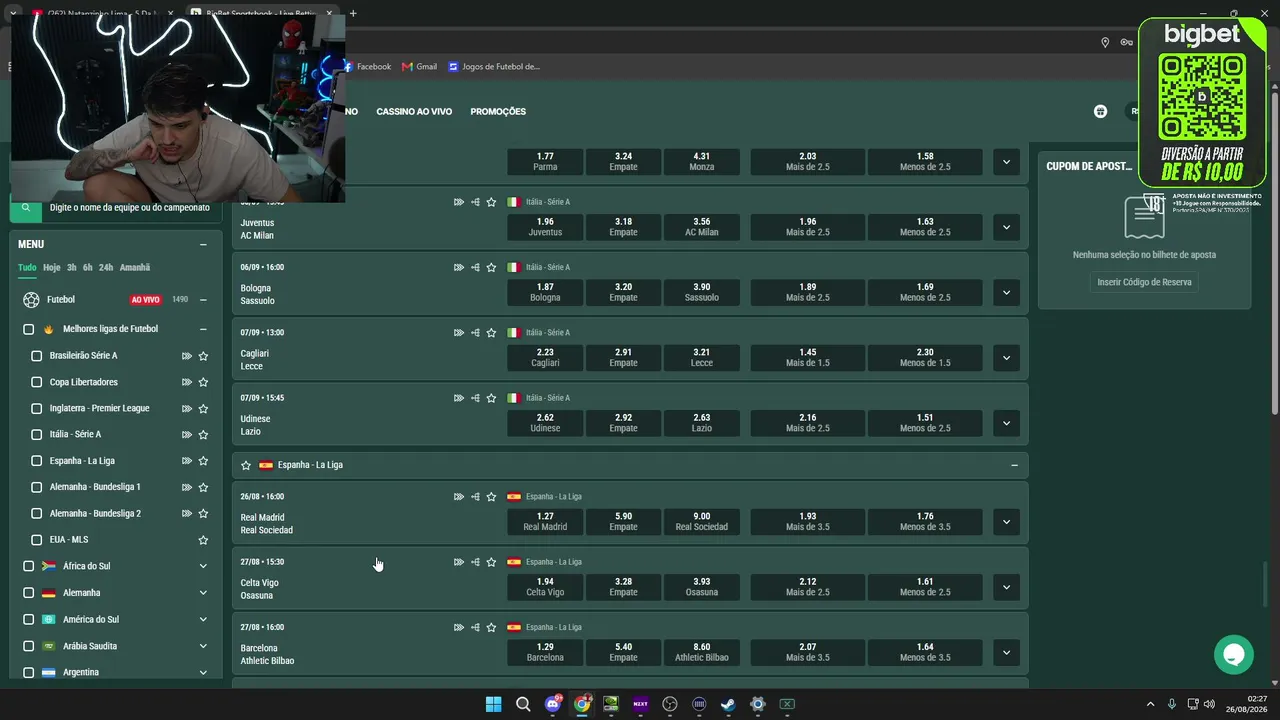This screenshot has height=720, width=1280.
Task: Open Discord from the taskbar
Action: click(x=553, y=704)
